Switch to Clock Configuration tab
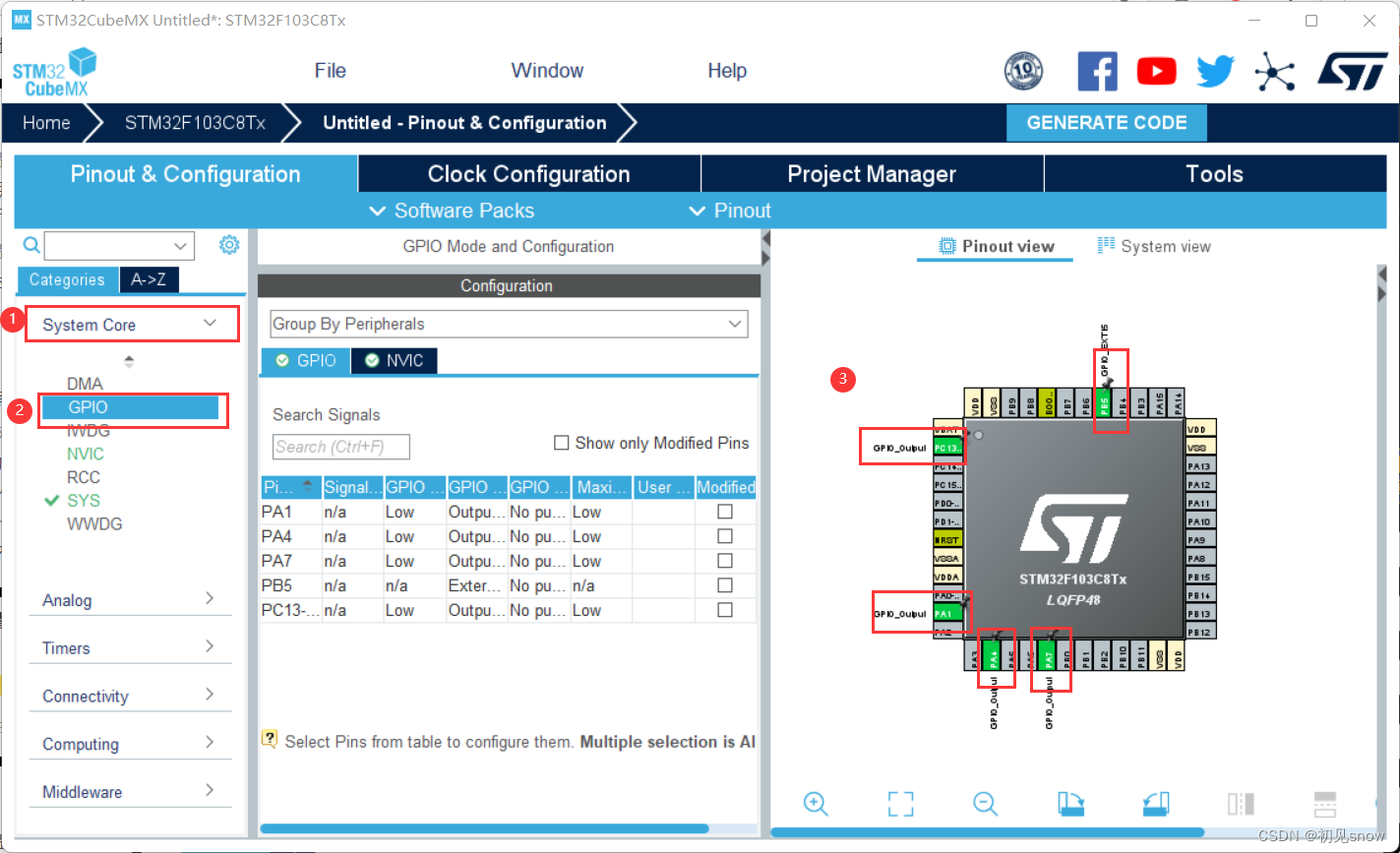This screenshot has height=853, width=1400. 528,174
